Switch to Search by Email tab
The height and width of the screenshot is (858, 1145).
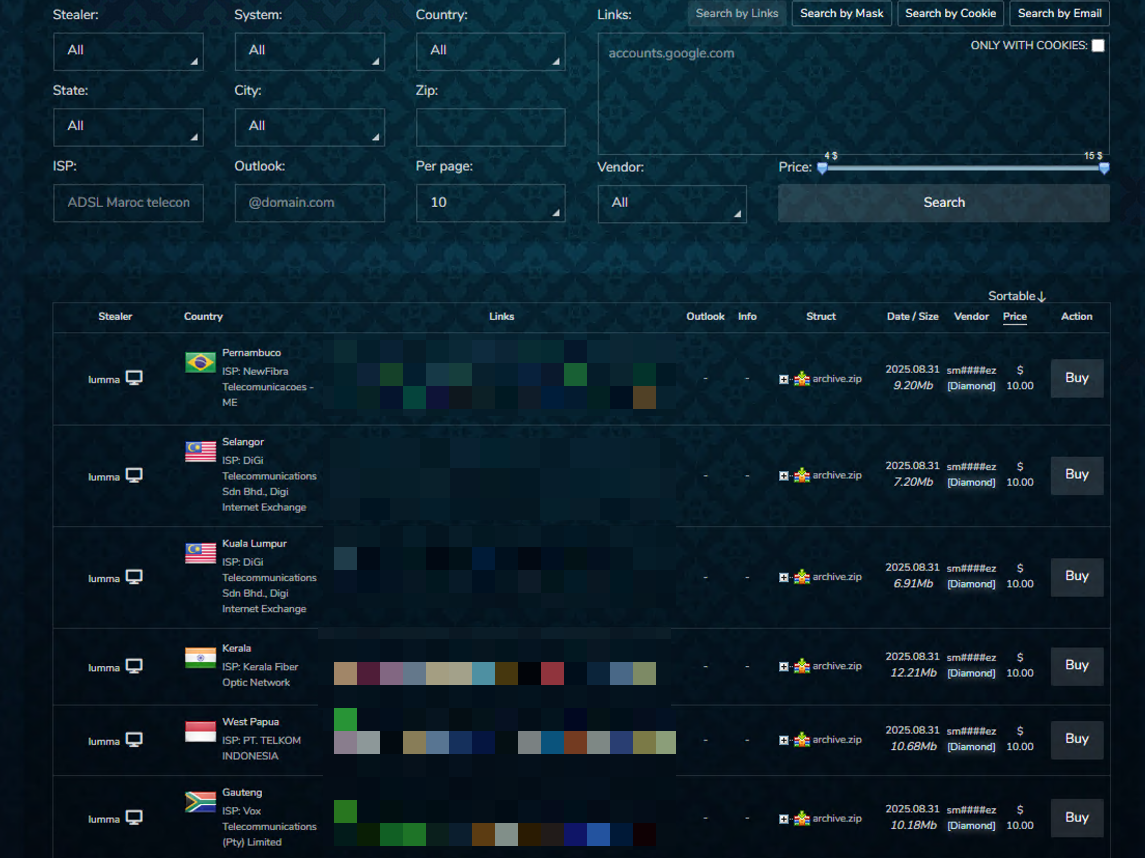[x=1060, y=13]
